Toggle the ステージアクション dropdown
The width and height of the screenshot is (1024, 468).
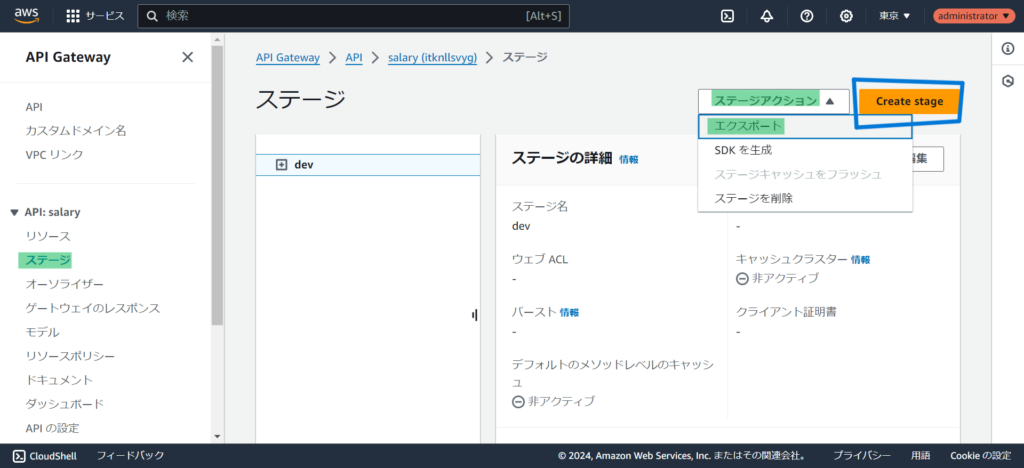(773, 101)
